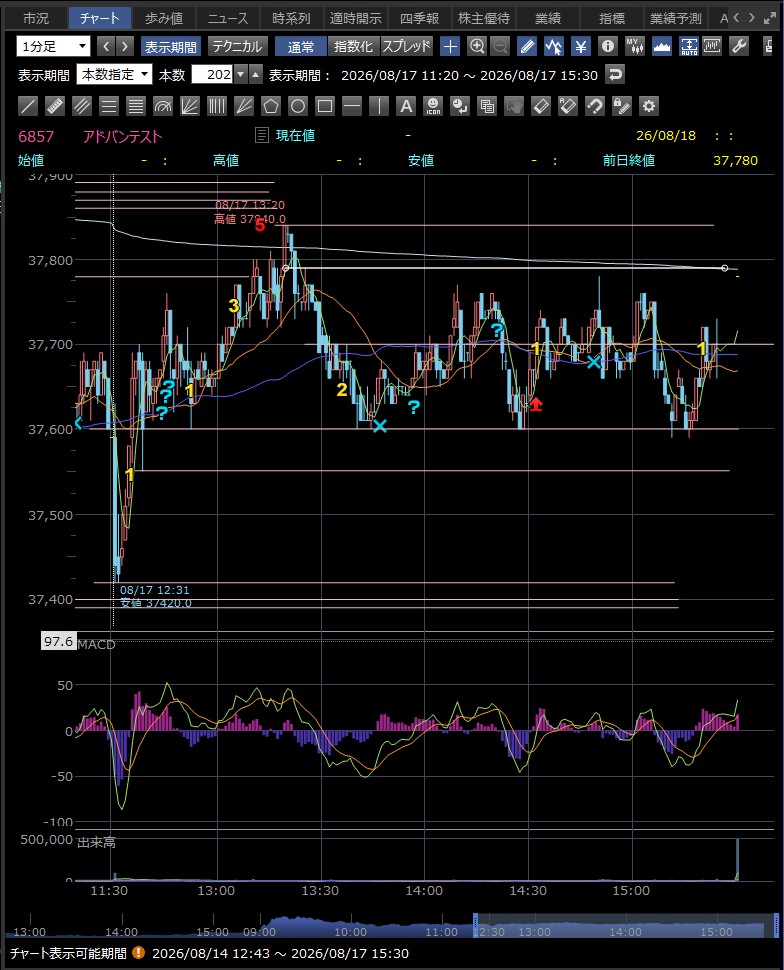This screenshot has height=970, width=784.
Task: Click the left handle of range slider
Action: 475,925
